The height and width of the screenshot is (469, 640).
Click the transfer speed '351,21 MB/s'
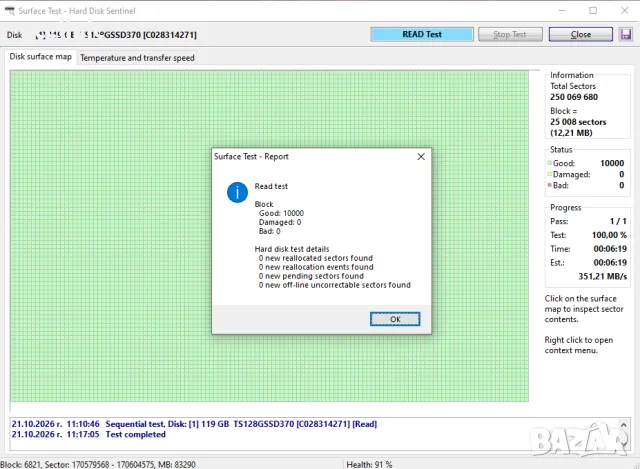602,276
